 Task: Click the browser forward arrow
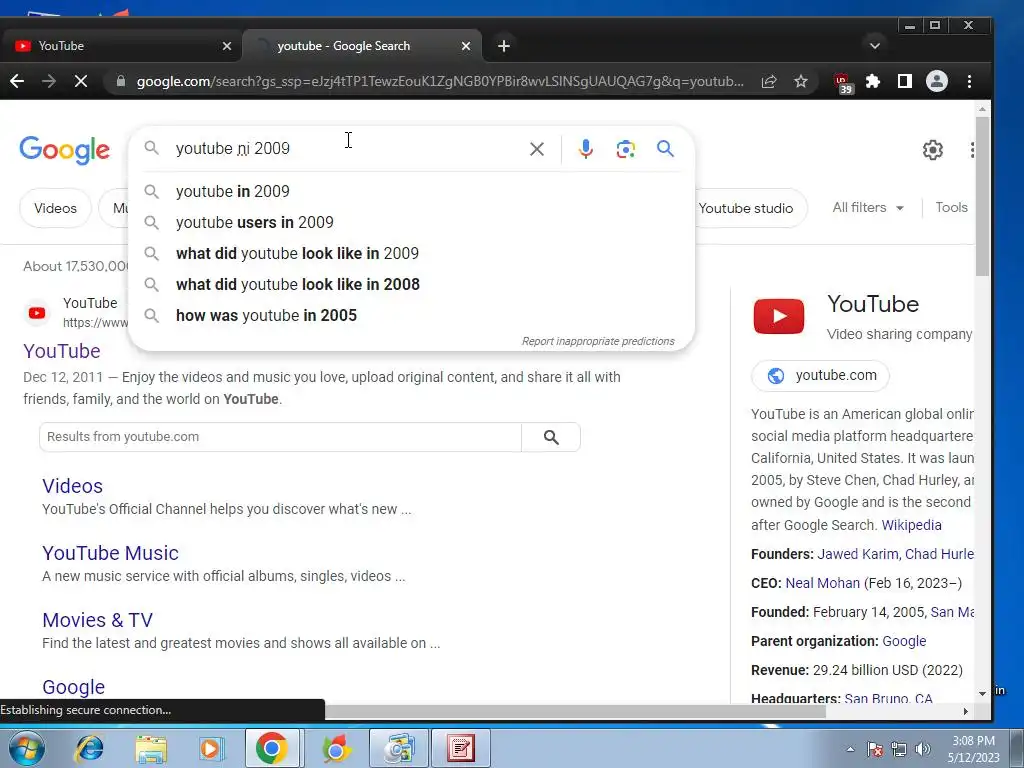[49, 81]
